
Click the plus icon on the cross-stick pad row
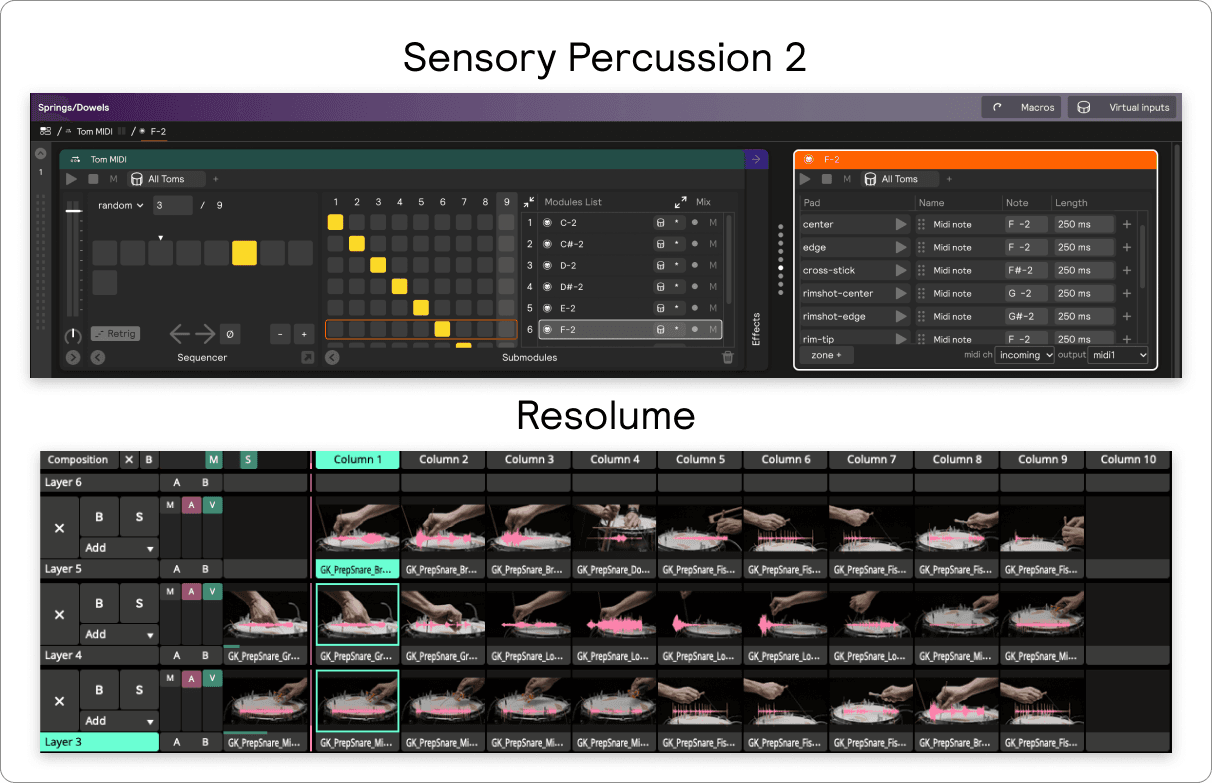click(1127, 271)
